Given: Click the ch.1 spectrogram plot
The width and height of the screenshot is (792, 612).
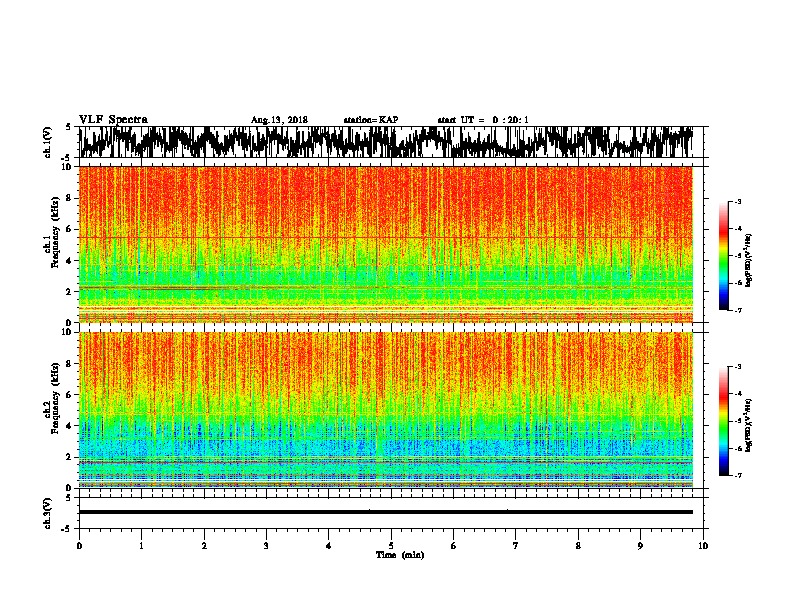Looking at the screenshot, I should [386, 244].
